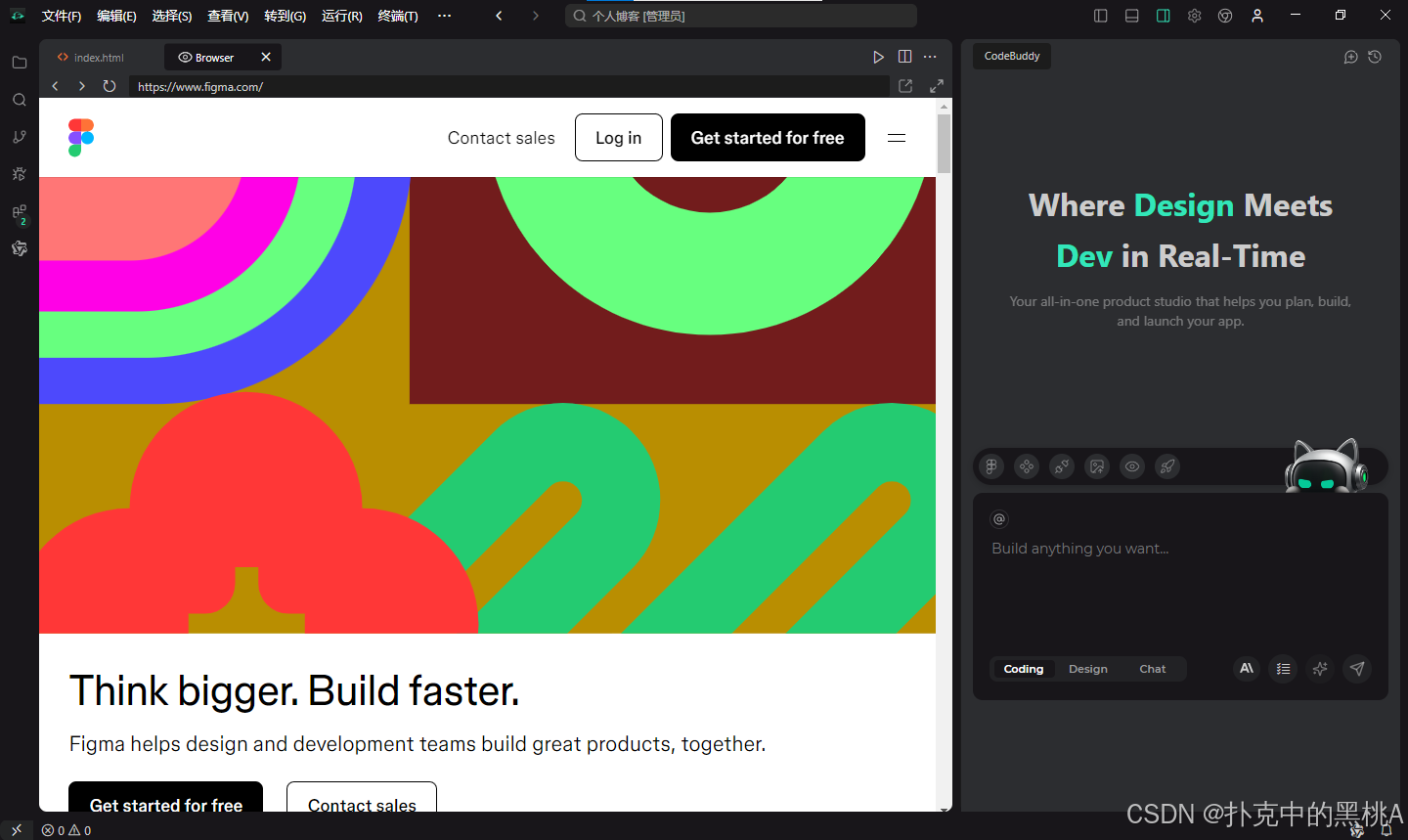This screenshot has width=1408, height=840.
Task: Expand the title bar overflow menu
Action: [x=445, y=16]
